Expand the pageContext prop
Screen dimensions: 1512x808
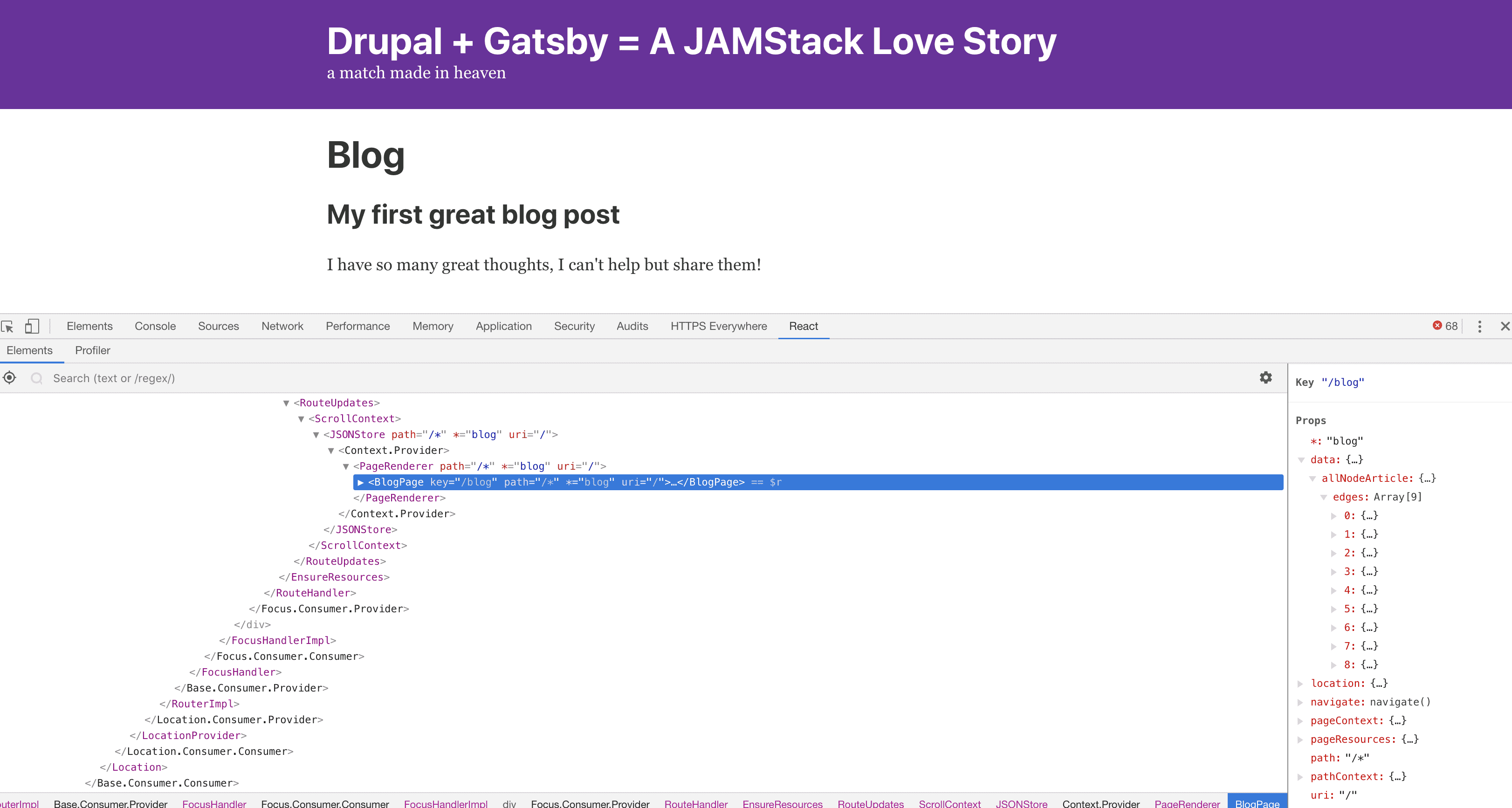1301,720
